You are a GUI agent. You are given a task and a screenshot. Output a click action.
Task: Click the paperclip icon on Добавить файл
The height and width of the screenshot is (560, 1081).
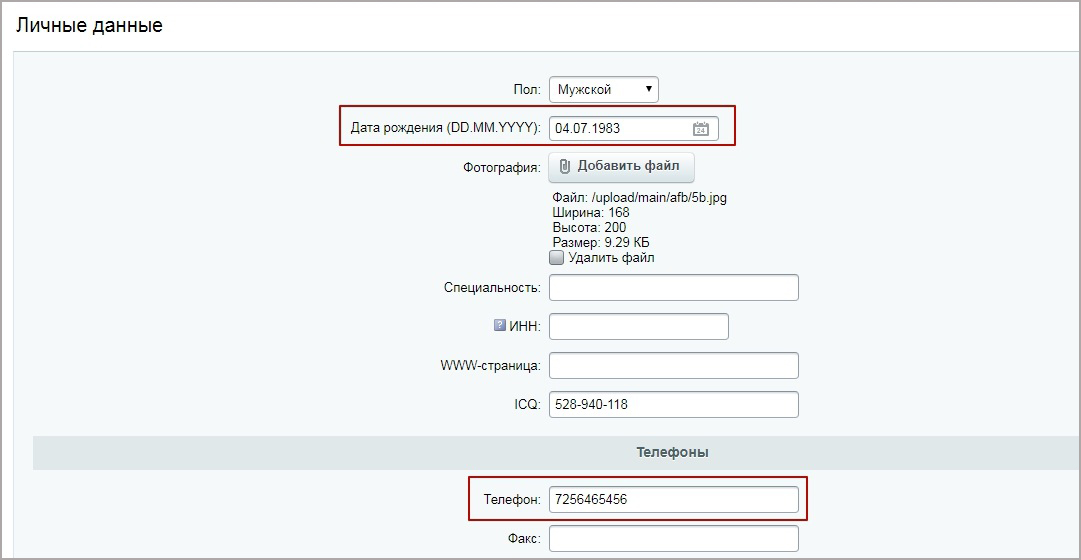pos(565,166)
